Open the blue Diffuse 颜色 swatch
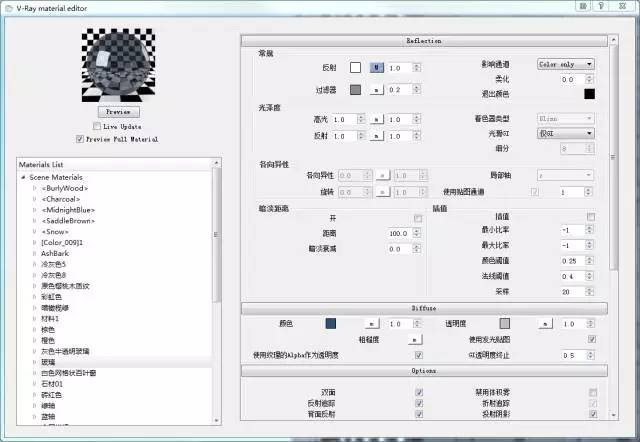The width and height of the screenshot is (640, 442). pos(331,324)
